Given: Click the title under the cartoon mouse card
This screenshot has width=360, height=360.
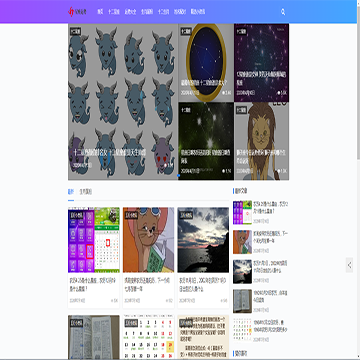Looking at the screenshot, I should [148, 285].
